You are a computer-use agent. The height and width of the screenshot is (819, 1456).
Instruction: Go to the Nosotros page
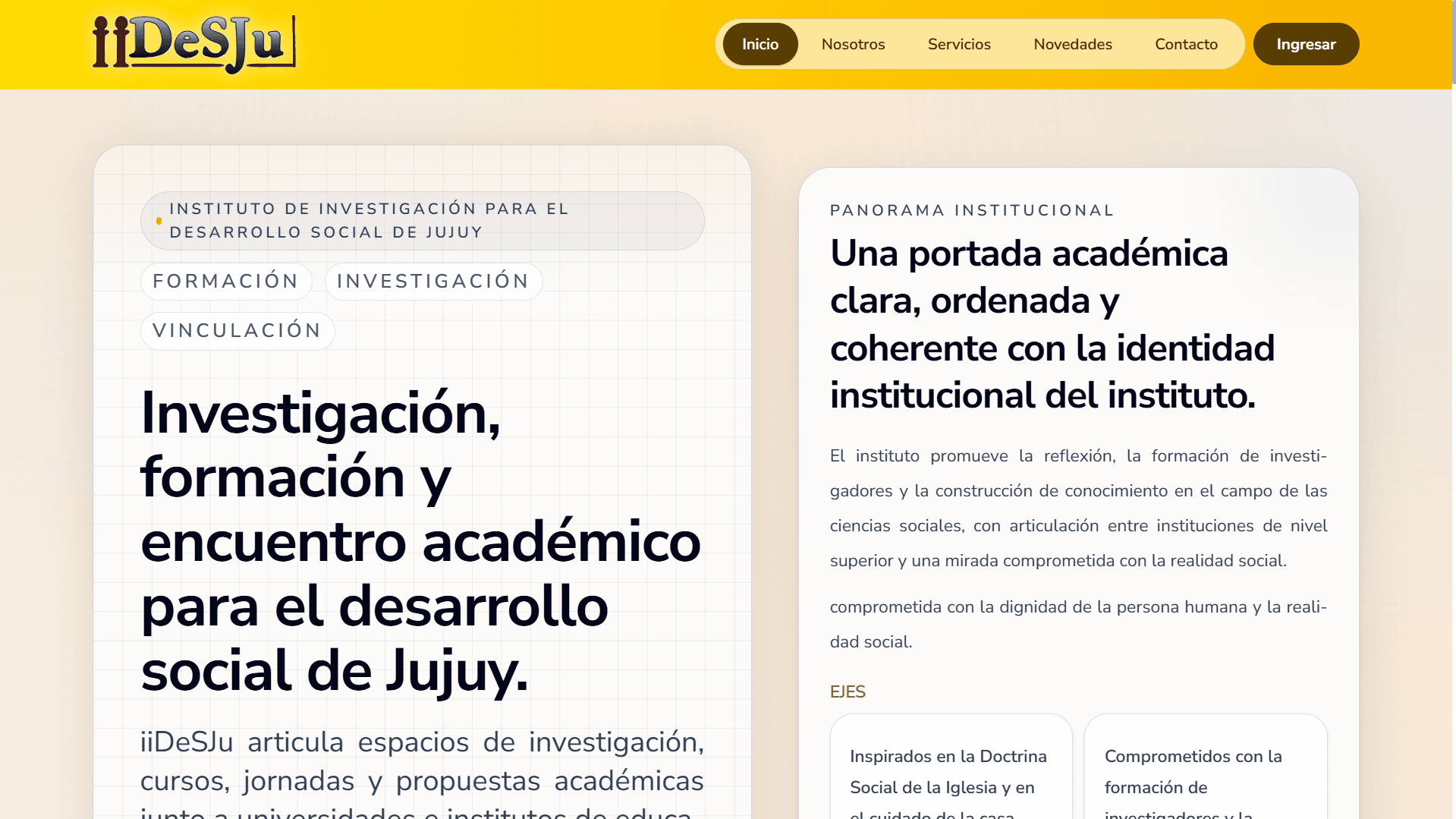853,44
